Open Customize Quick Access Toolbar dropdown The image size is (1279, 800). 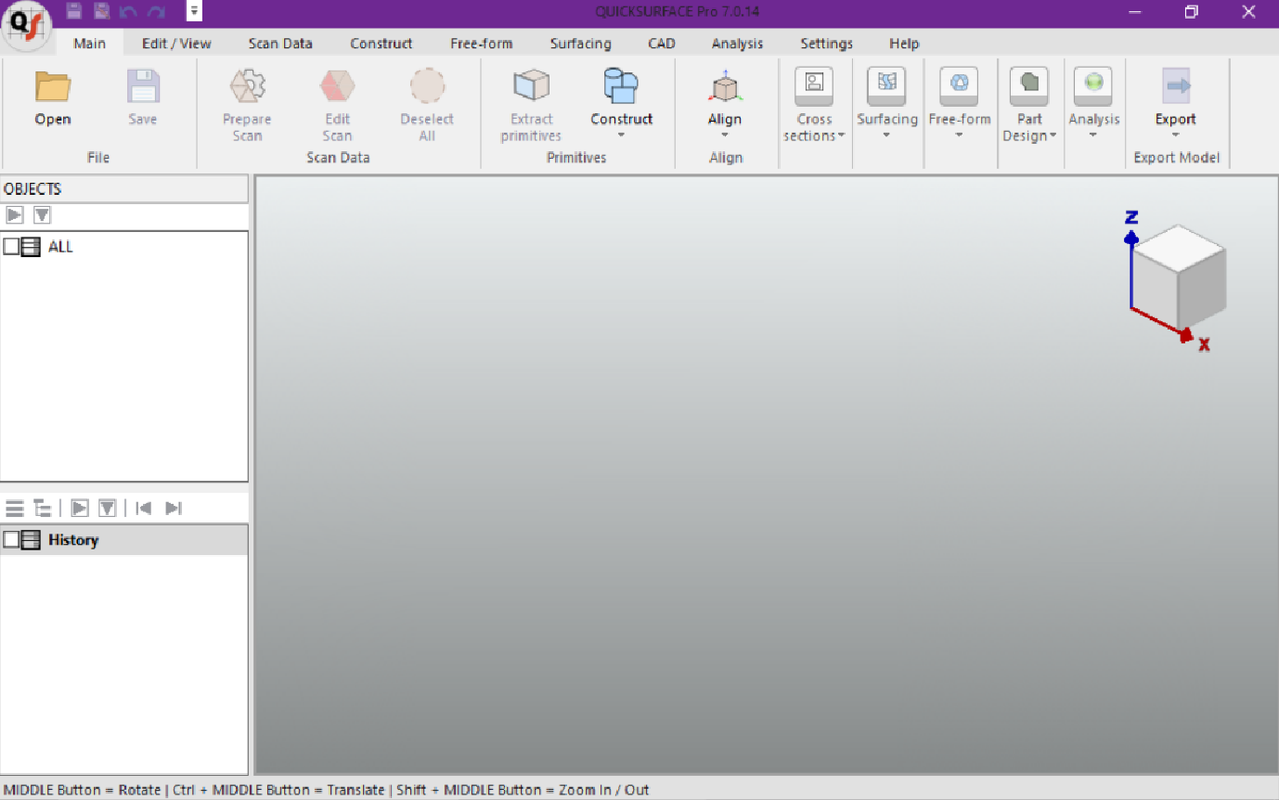194,11
